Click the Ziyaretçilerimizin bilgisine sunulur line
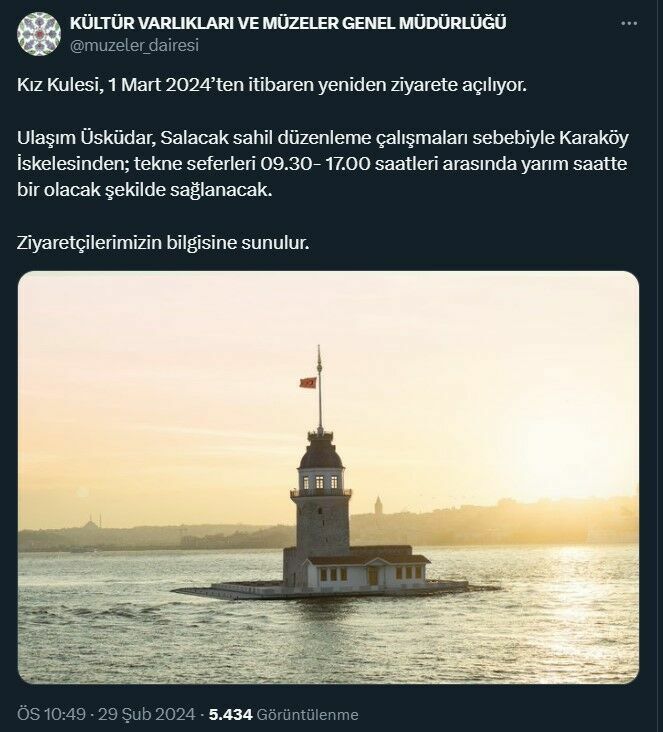 click(163, 243)
